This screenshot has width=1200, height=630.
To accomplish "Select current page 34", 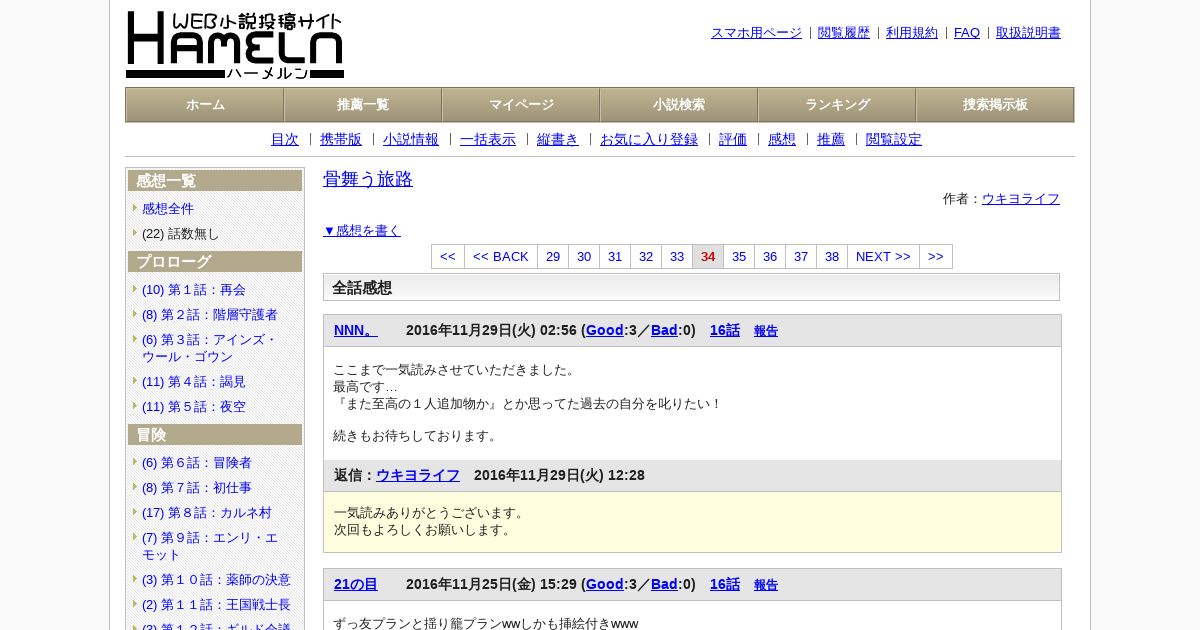I will (x=708, y=256).
